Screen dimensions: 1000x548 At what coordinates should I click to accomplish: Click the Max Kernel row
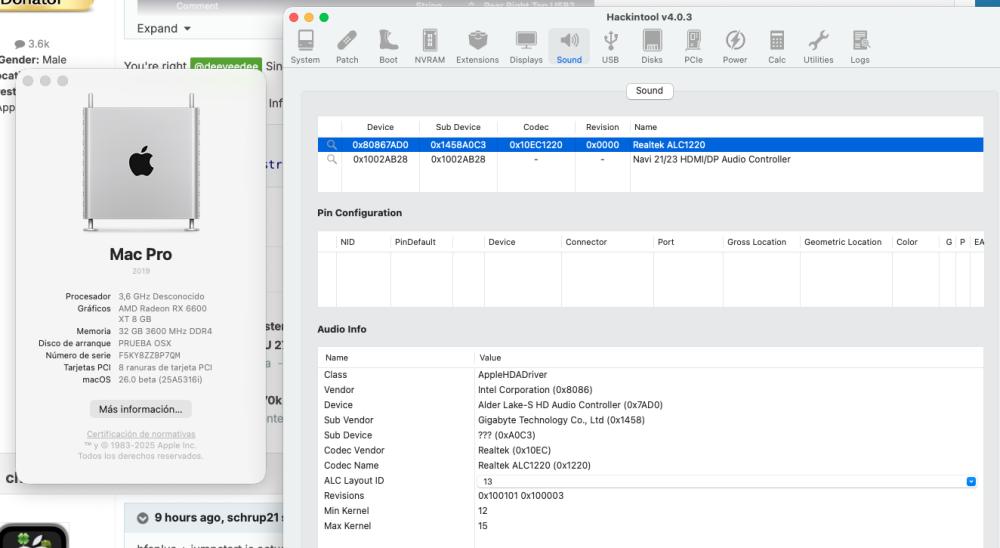point(651,526)
